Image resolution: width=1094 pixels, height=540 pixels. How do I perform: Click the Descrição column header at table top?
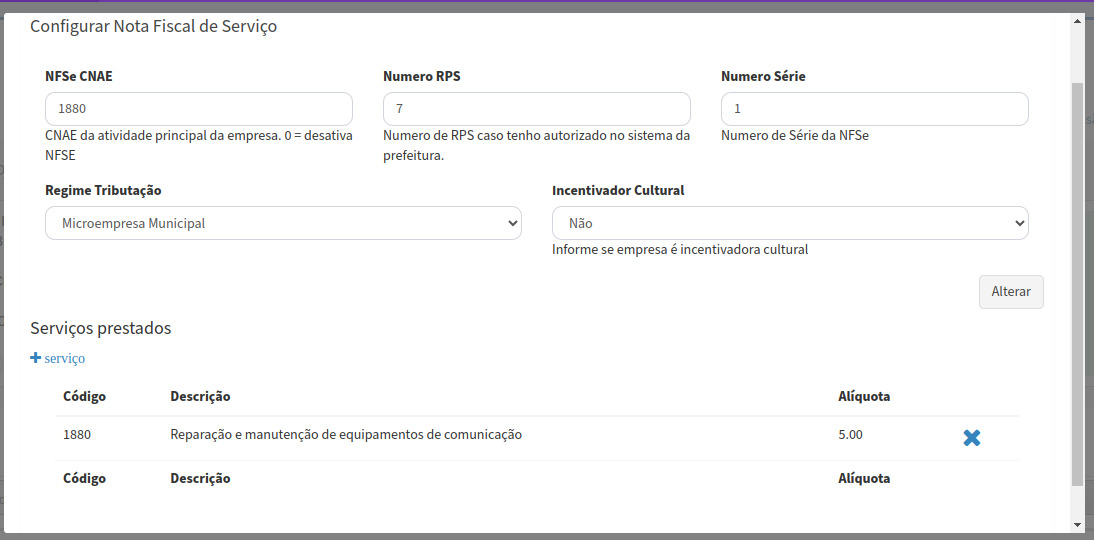click(200, 396)
